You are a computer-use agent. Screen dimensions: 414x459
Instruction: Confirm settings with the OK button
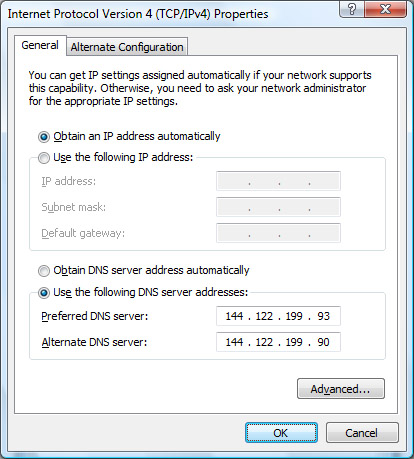(x=281, y=433)
